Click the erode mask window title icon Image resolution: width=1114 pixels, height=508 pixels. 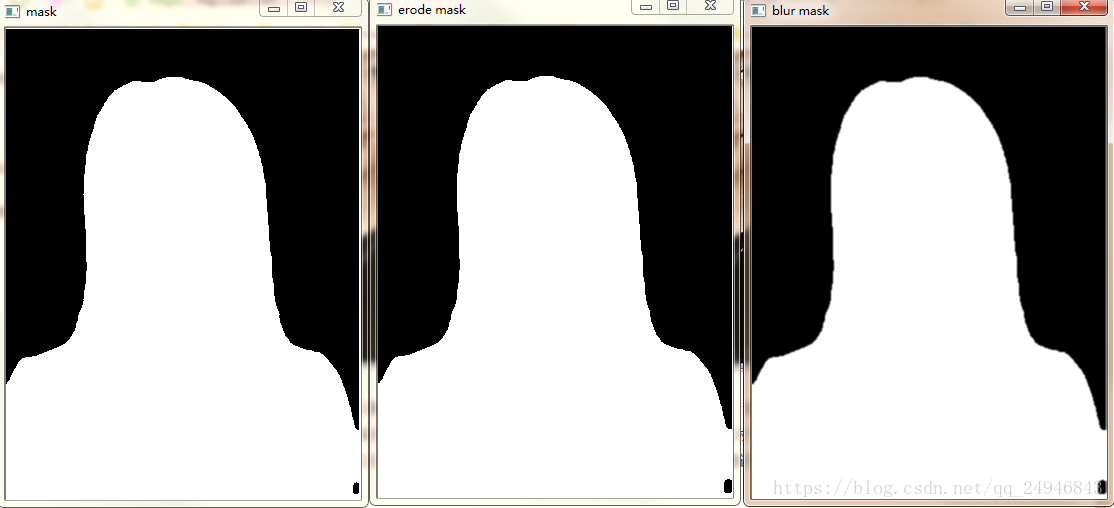coord(384,10)
